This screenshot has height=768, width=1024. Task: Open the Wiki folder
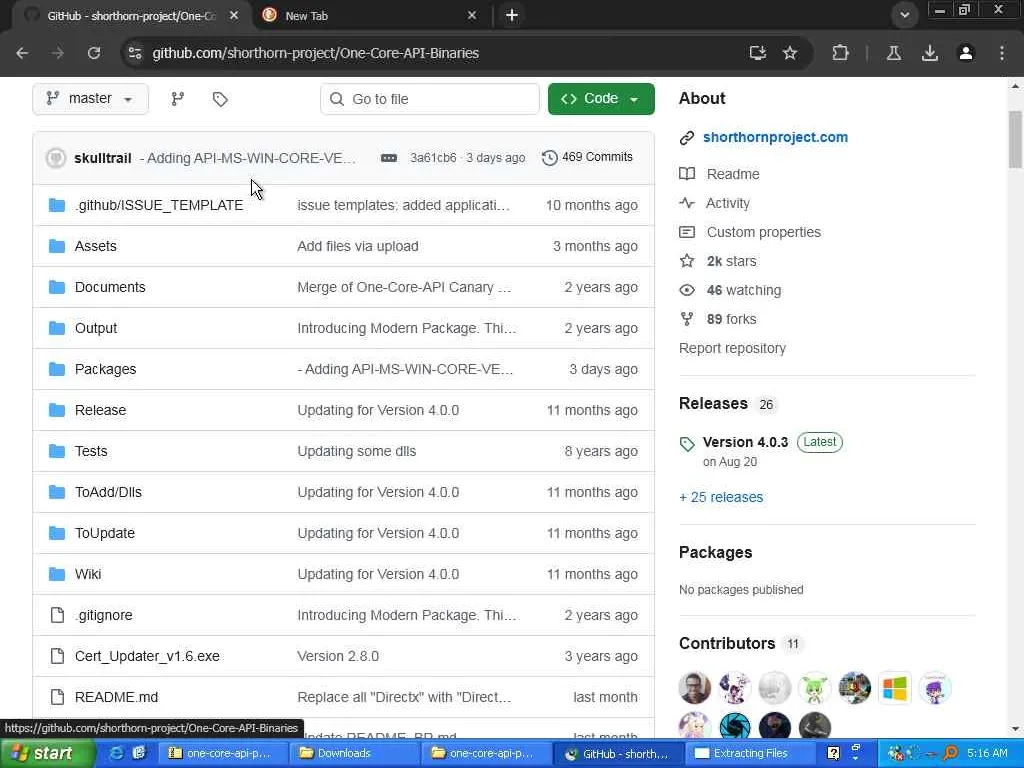click(x=88, y=575)
